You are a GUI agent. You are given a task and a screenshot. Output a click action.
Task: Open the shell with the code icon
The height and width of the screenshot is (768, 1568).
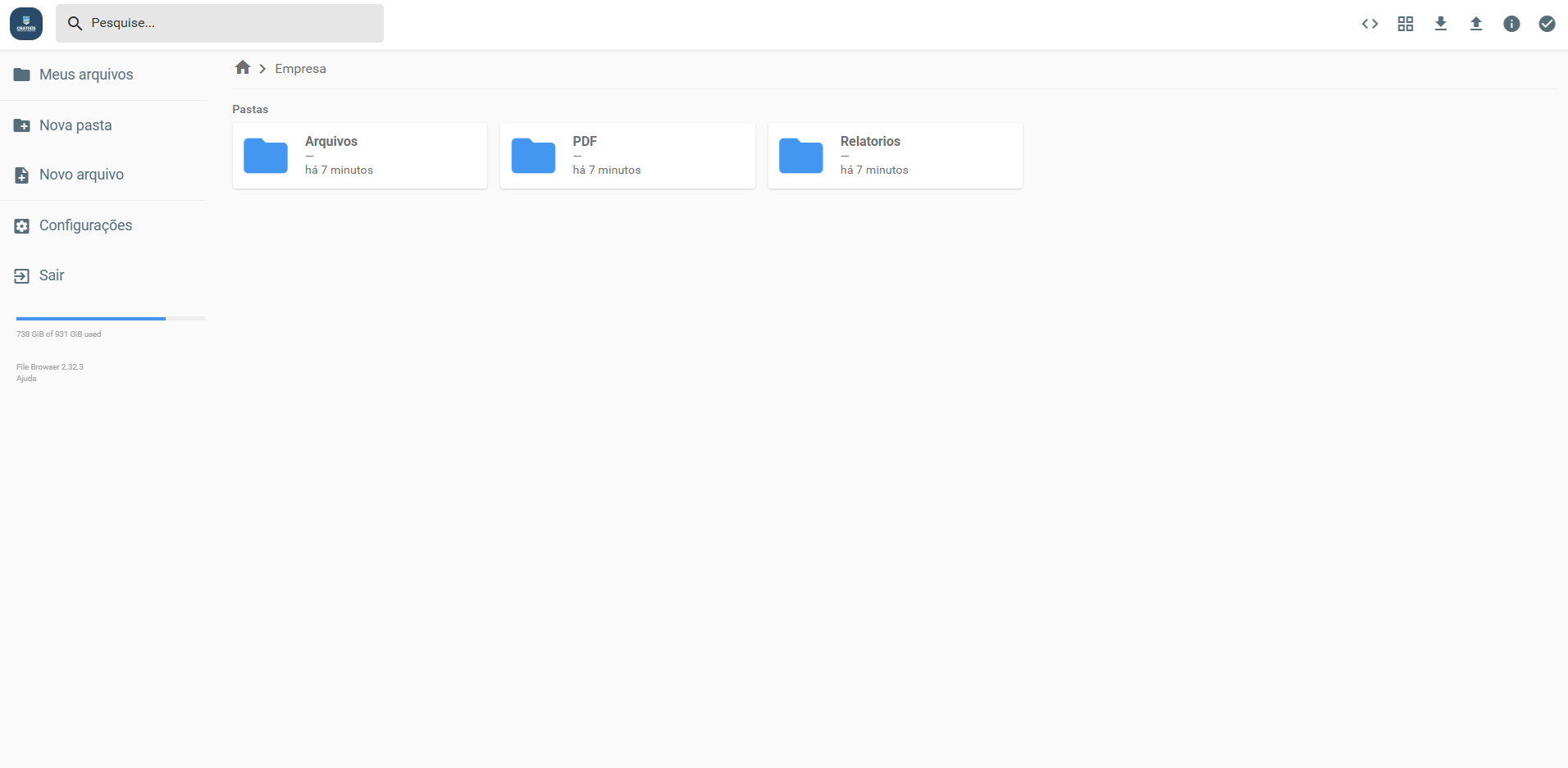pyautogui.click(x=1370, y=23)
